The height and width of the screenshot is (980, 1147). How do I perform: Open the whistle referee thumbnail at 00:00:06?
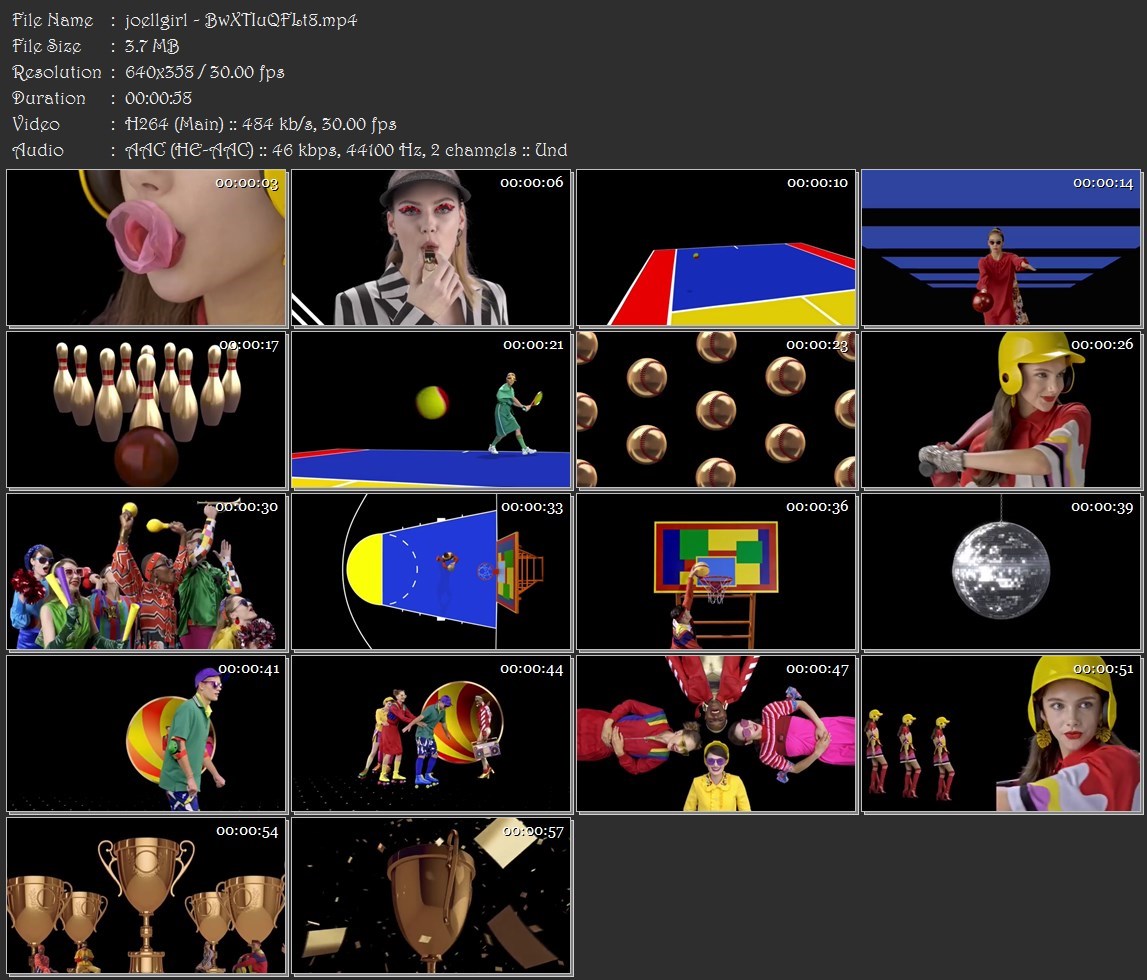tap(431, 247)
